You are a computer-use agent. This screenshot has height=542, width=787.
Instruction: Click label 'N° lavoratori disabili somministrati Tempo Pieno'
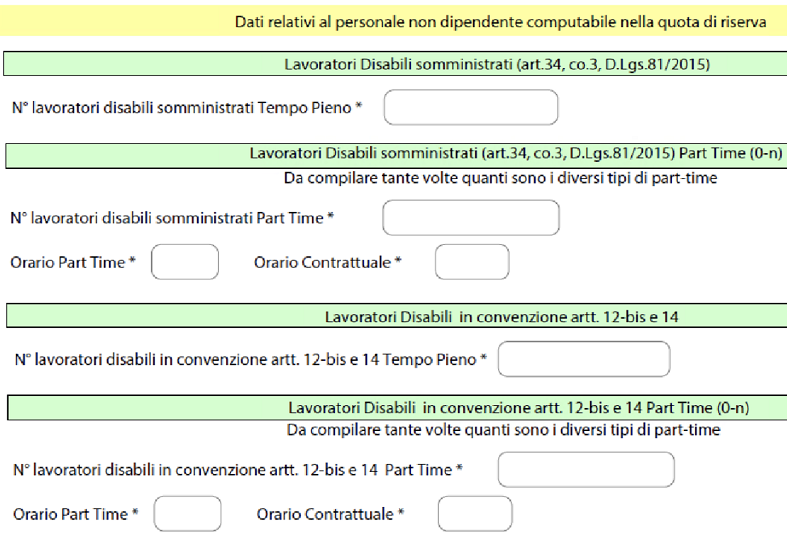(x=186, y=107)
